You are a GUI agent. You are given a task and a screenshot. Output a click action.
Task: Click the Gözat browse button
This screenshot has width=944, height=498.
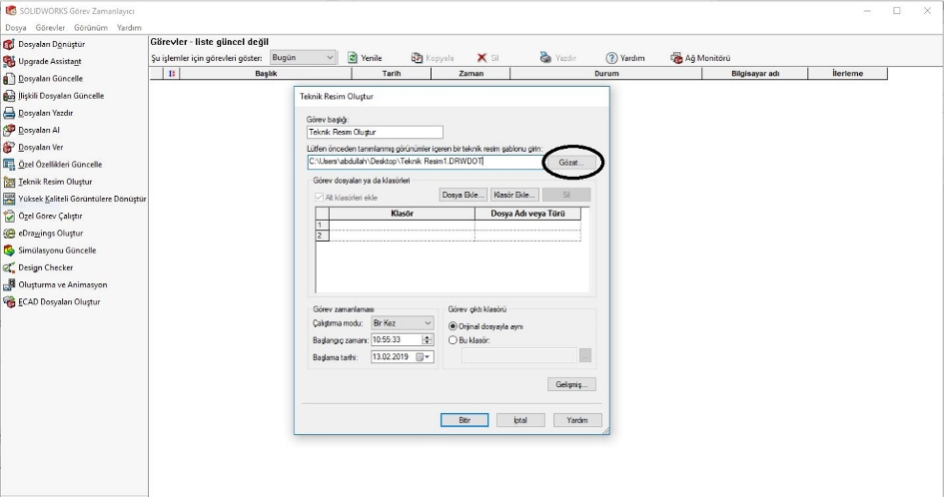575,162
